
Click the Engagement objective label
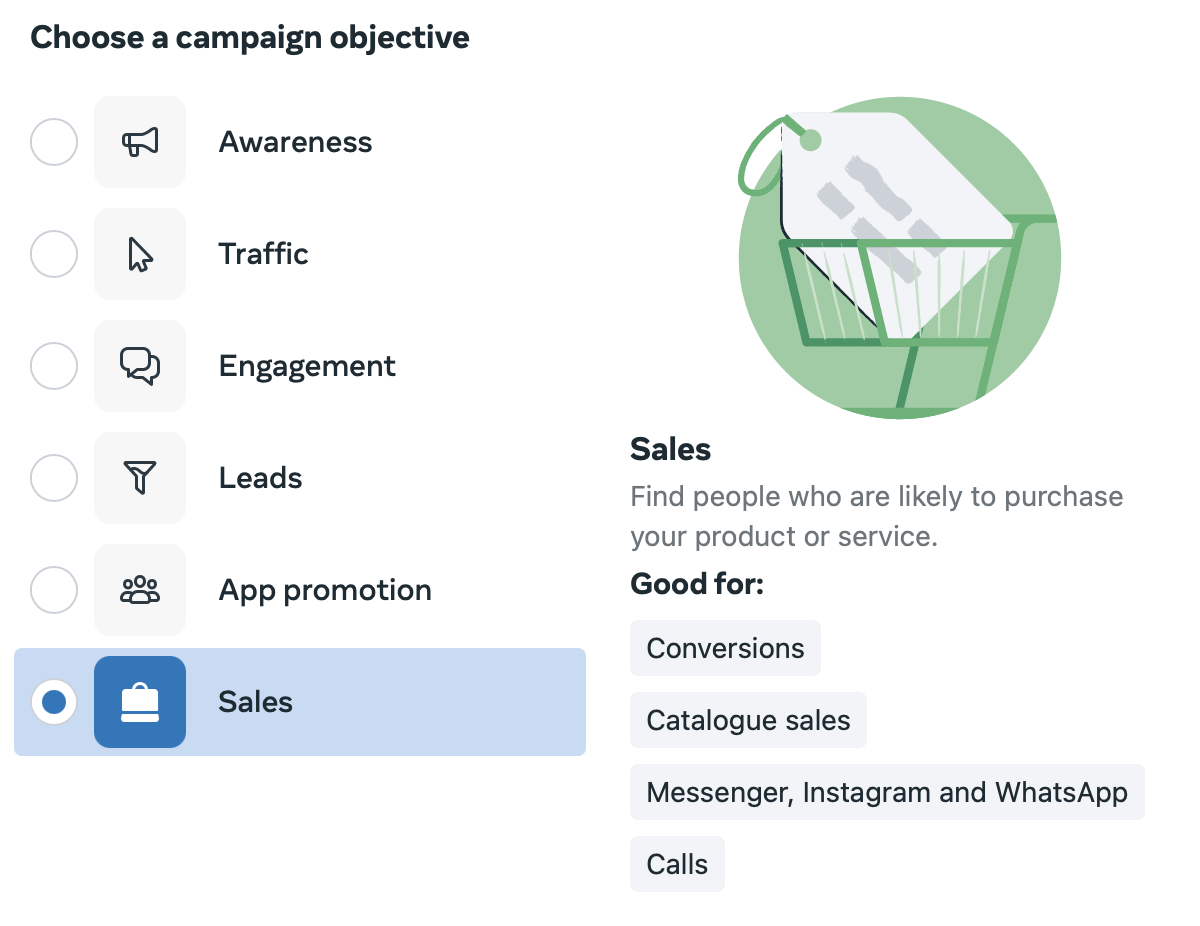point(307,366)
